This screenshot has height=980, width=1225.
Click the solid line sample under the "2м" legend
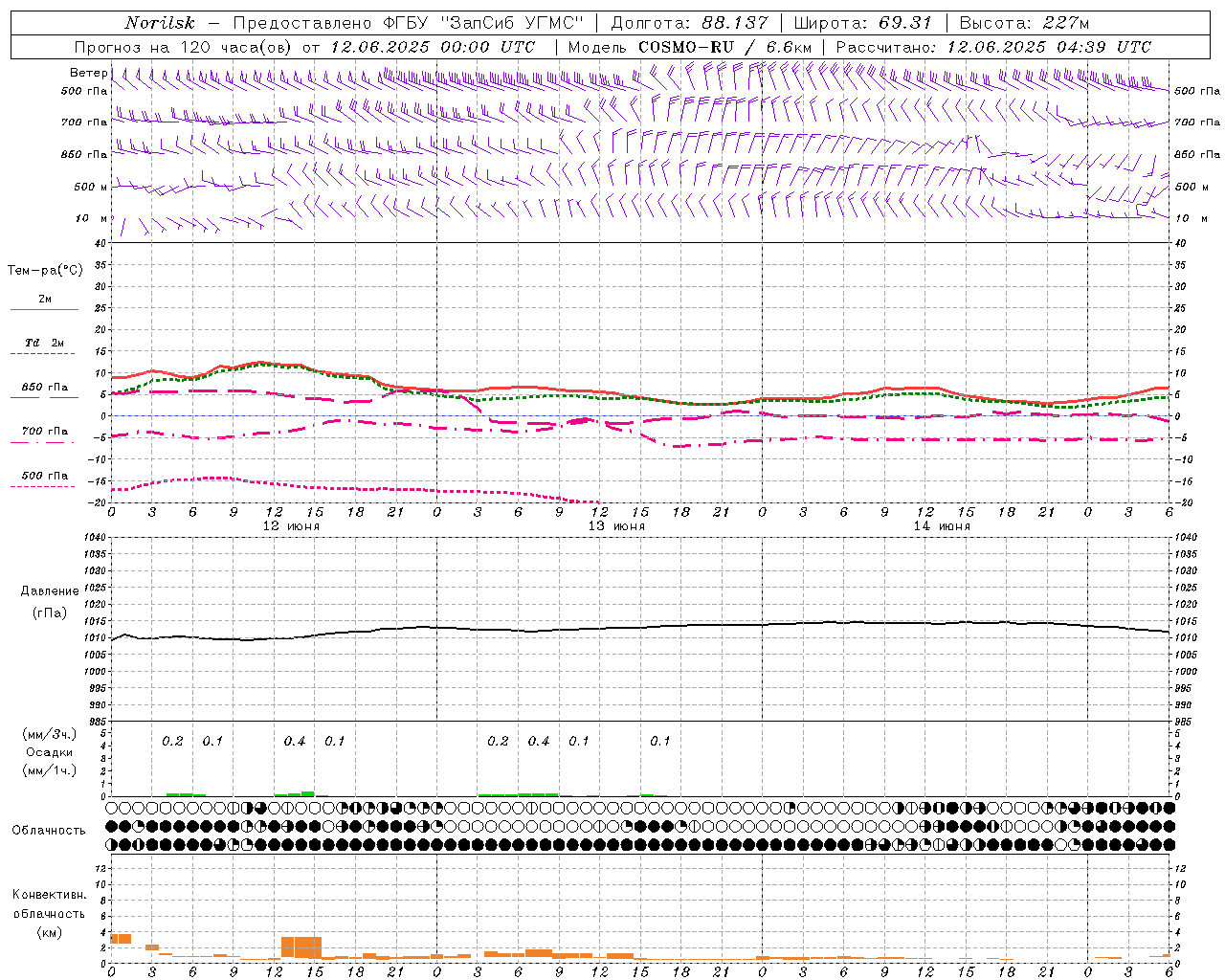[x=44, y=310]
